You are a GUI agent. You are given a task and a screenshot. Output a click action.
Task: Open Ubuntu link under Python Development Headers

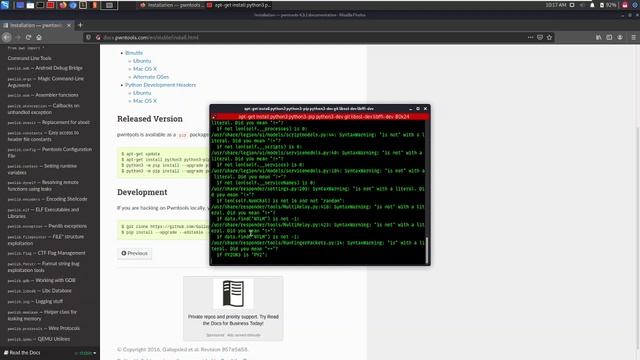tap(142, 93)
